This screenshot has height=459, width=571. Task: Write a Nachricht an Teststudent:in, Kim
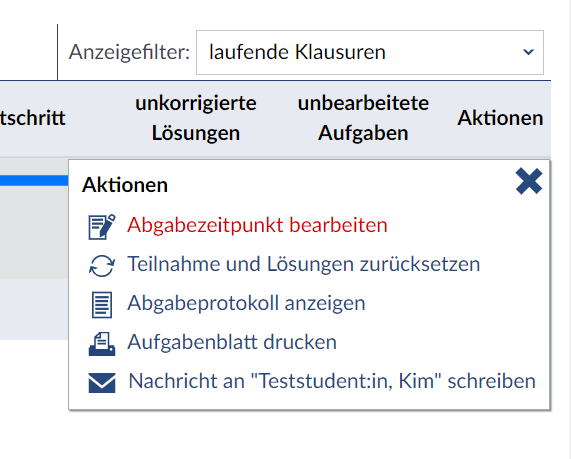(x=332, y=381)
